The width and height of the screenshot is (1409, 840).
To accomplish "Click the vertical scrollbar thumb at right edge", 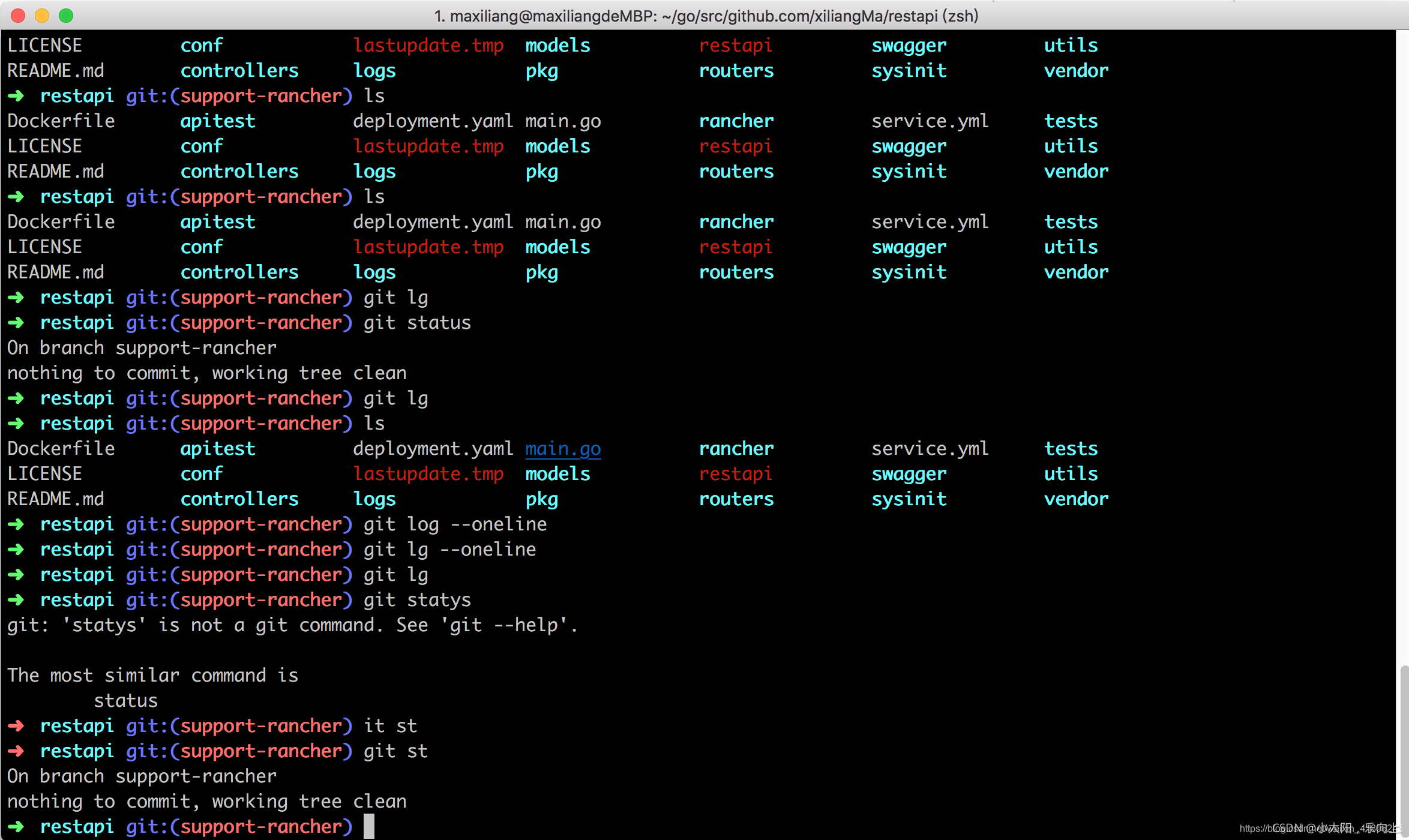I will (x=1404, y=750).
